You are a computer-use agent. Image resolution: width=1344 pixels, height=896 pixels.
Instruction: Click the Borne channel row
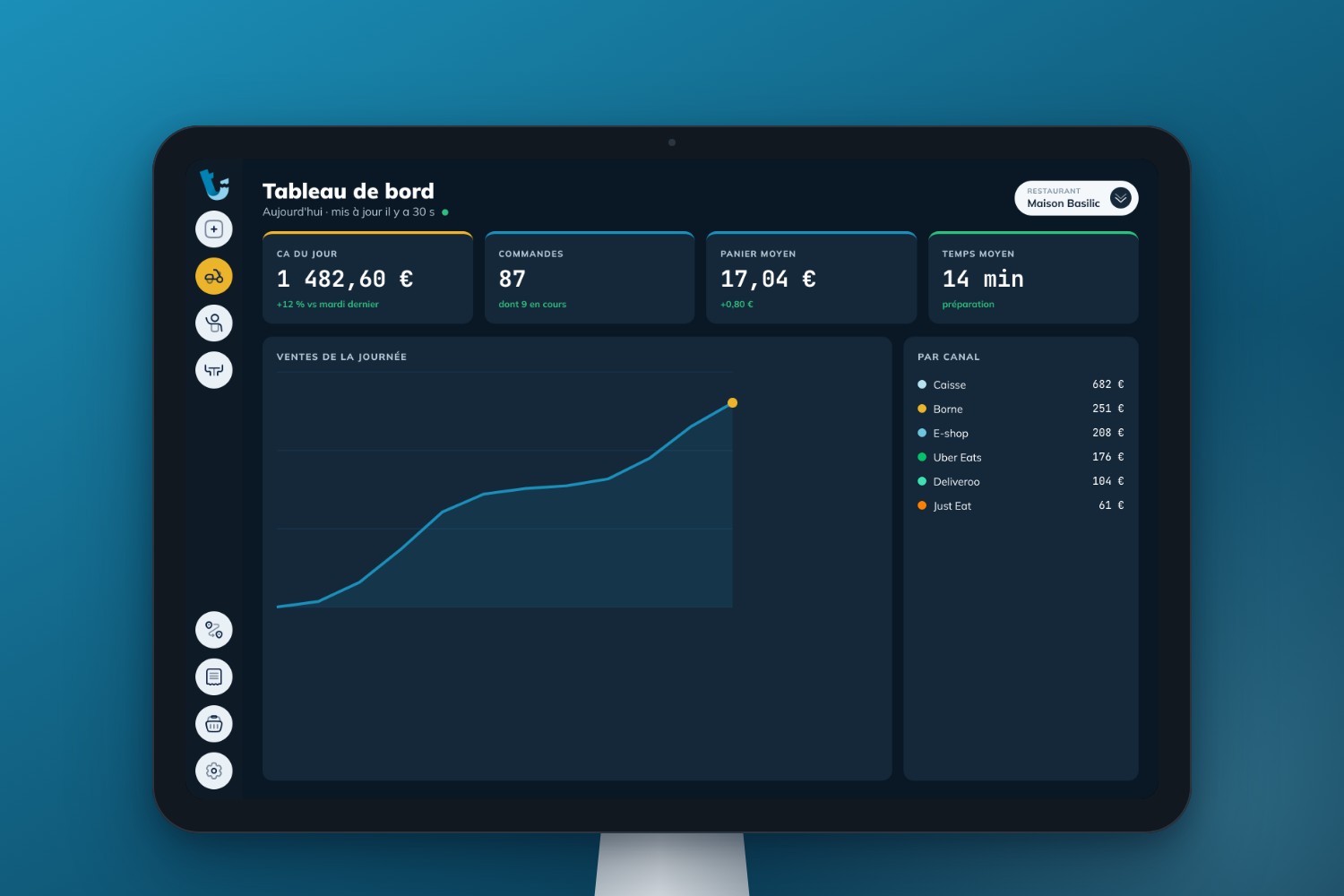click(x=1021, y=409)
